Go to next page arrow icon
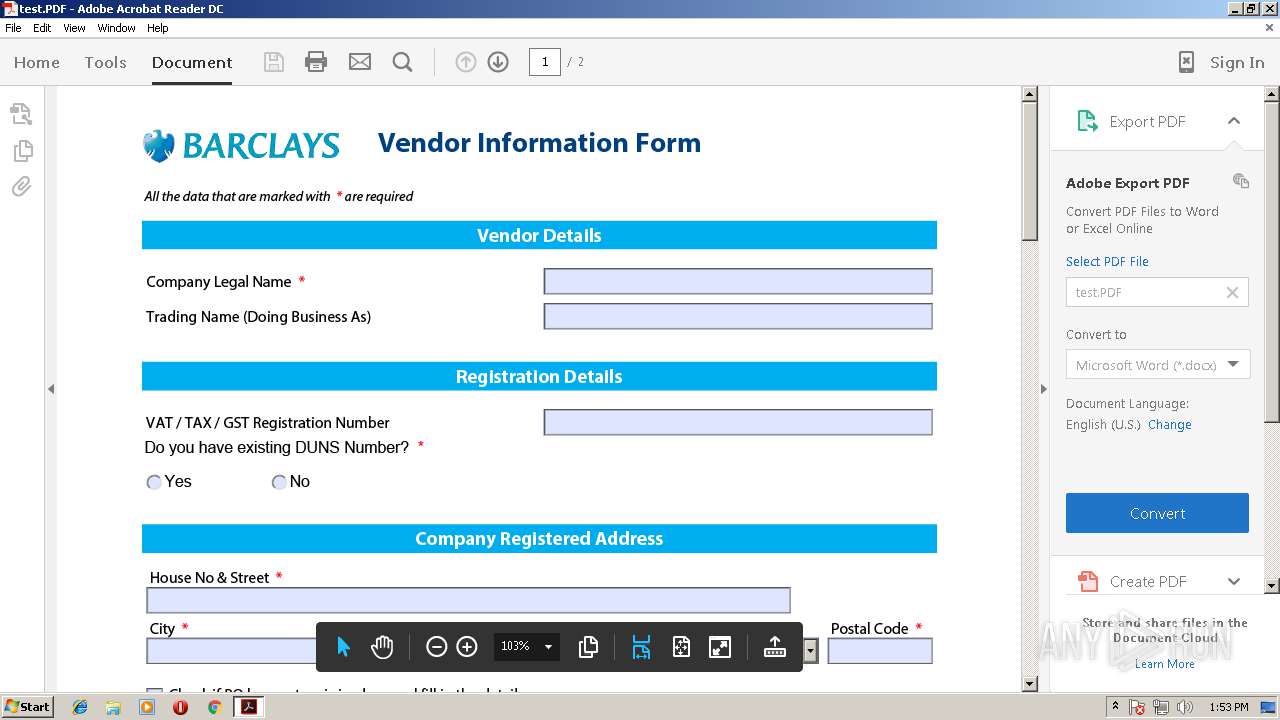This screenshot has width=1280, height=720. coord(498,62)
